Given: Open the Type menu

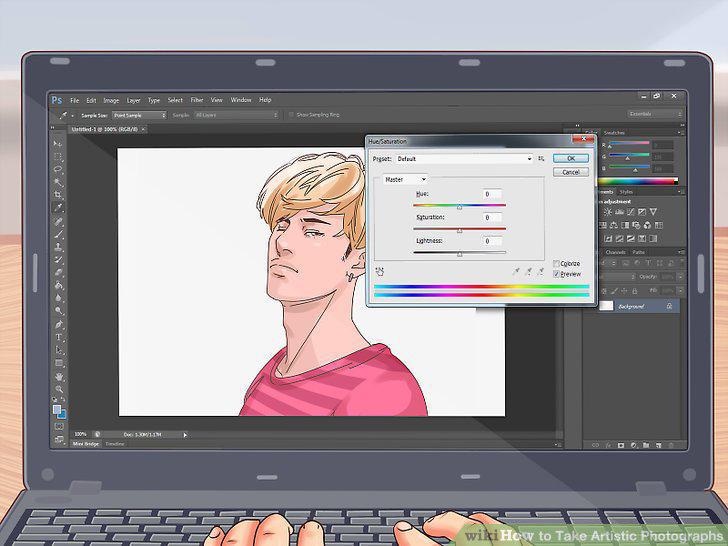Looking at the screenshot, I should (154, 100).
